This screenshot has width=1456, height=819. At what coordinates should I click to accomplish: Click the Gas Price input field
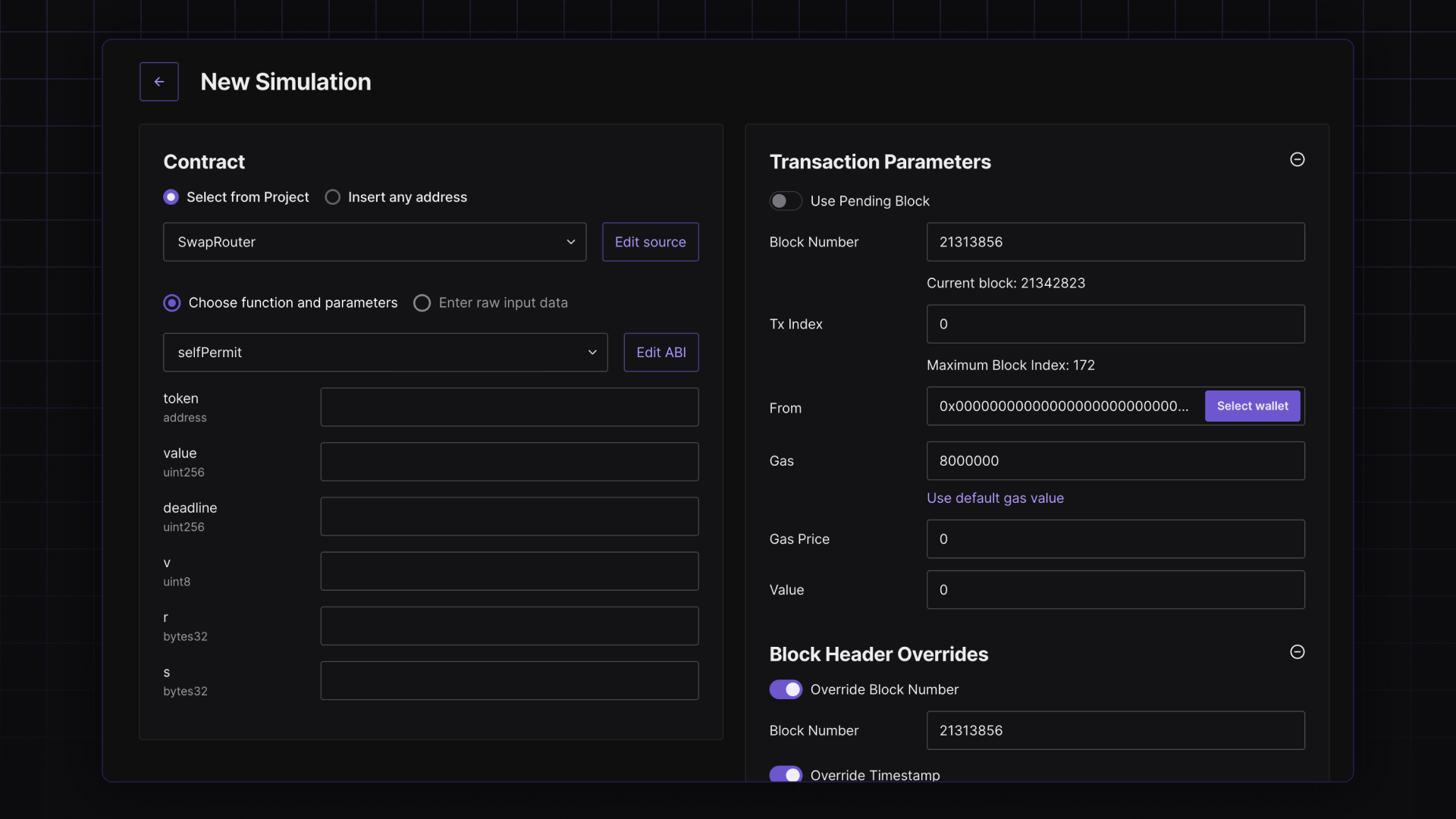click(1115, 539)
